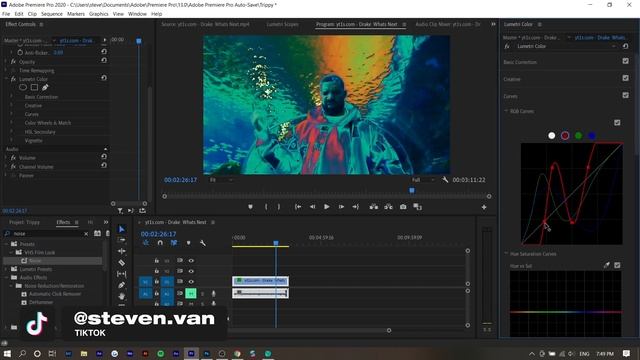Select free draw bezier mask pen
640x360 pixels.
coord(45,87)
